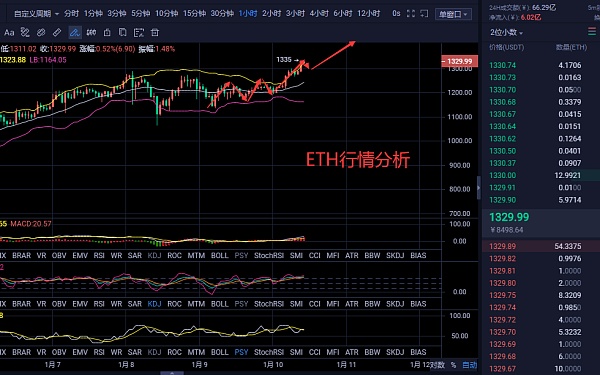Select the Aa text annotation tool

tap(9, 33)
